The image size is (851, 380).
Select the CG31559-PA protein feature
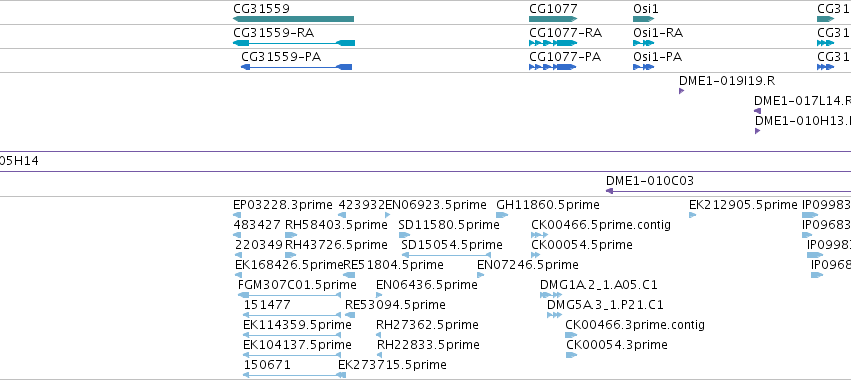pos(296,67)
